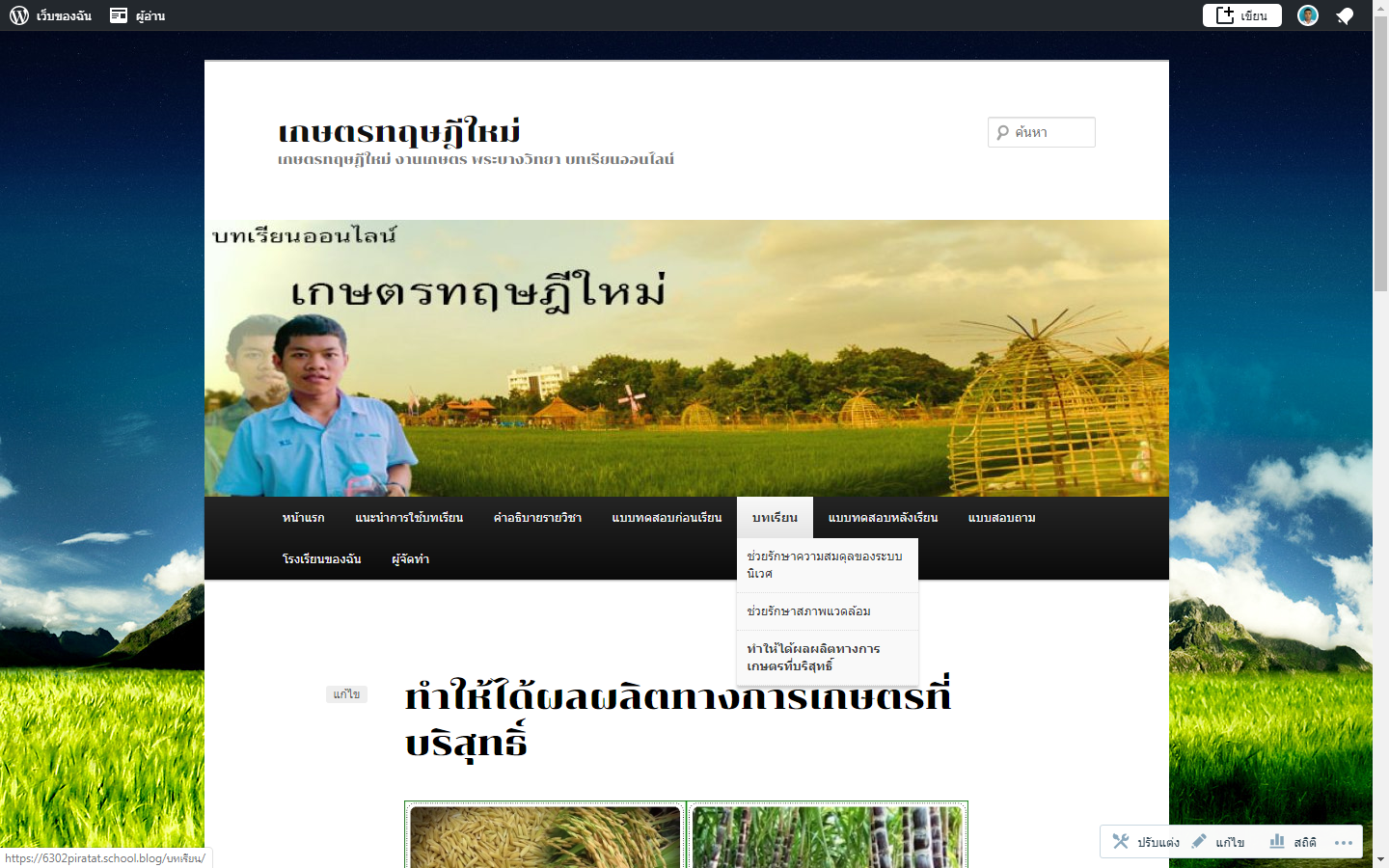Open the stats (สถิติ) bar chart icon
This screenshot has height=868, width=1389.
tap(1277, 841)
